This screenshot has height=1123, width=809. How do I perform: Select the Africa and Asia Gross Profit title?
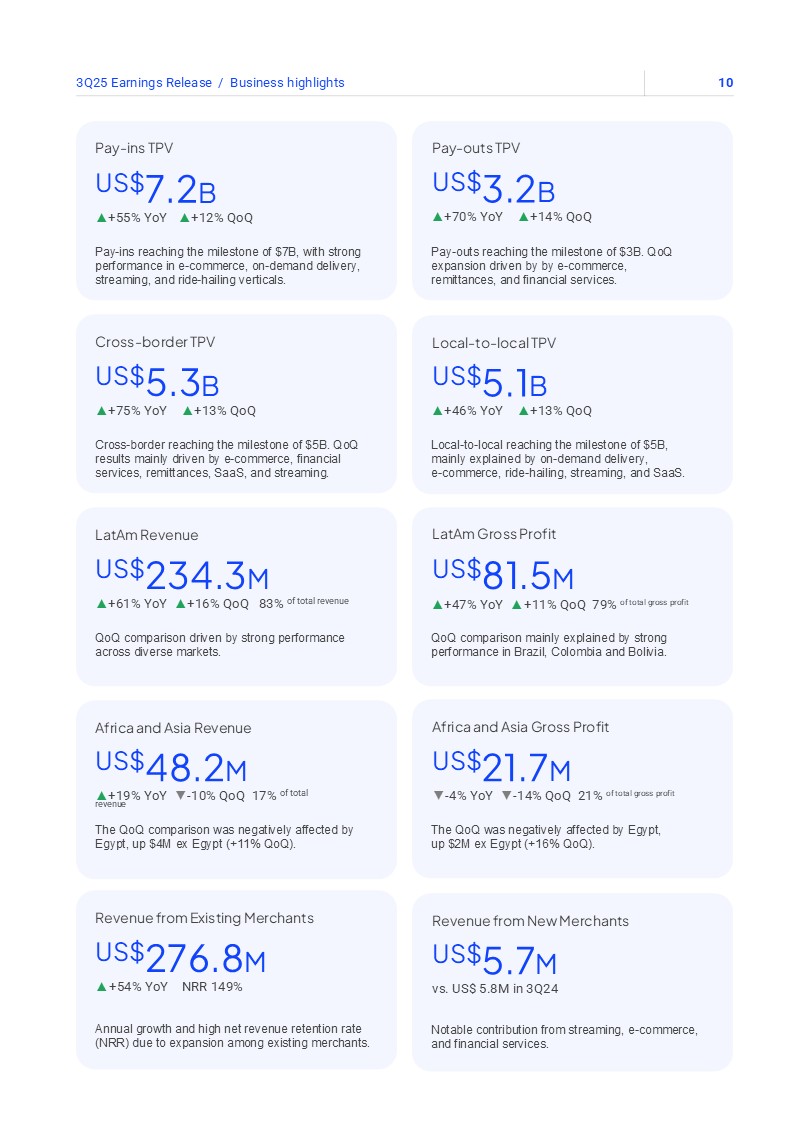(520, 727)
